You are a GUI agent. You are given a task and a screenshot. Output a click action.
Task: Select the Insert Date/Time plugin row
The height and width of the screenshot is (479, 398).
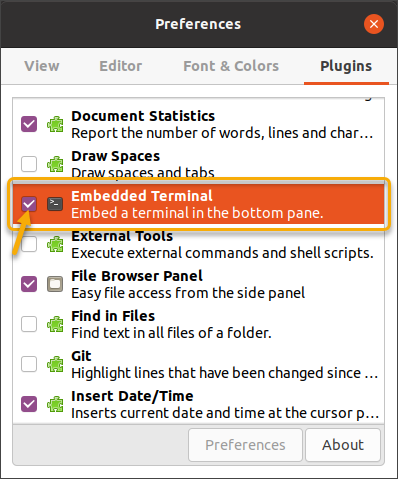(198, 404)
